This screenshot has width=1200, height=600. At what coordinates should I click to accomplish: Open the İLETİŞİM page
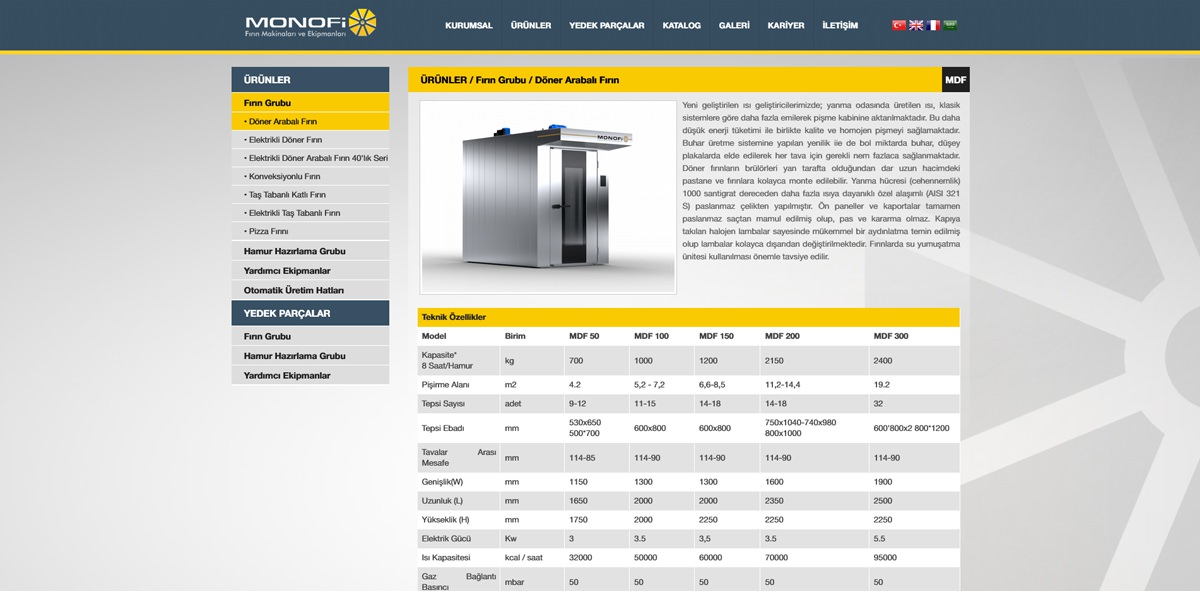coord(840,25)
